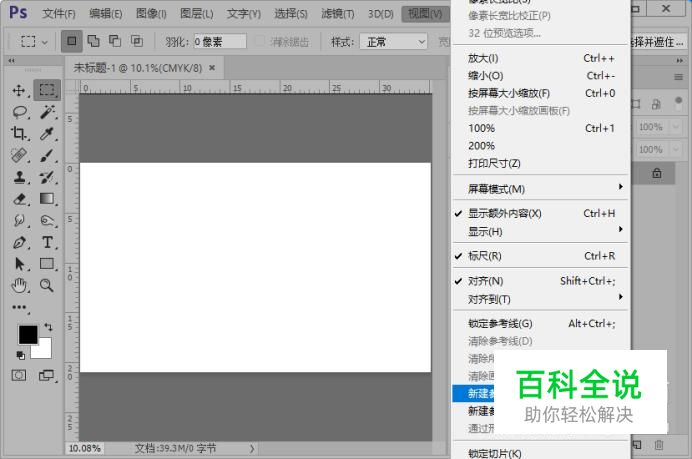Image resolution: width=692 pixels, height=459 pixels.
Task: Expand Screen Mode (屏幕模式) submenu
Action: [x=540, y=189]
